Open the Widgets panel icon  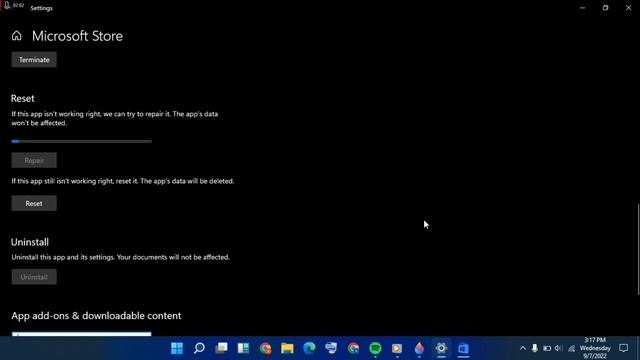(243, 348)
